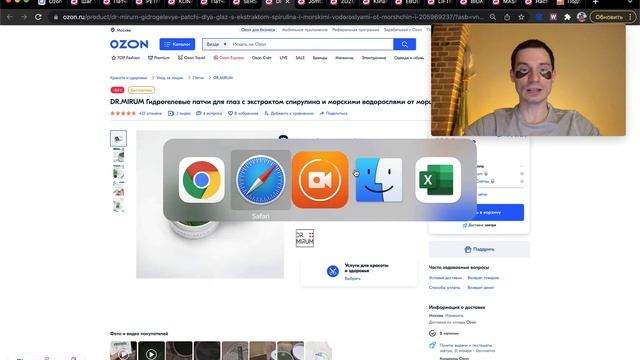Close the active Chrome tab
Image resolution: width=640 pixels, height=360 pixels.
[x=287, y=2]
